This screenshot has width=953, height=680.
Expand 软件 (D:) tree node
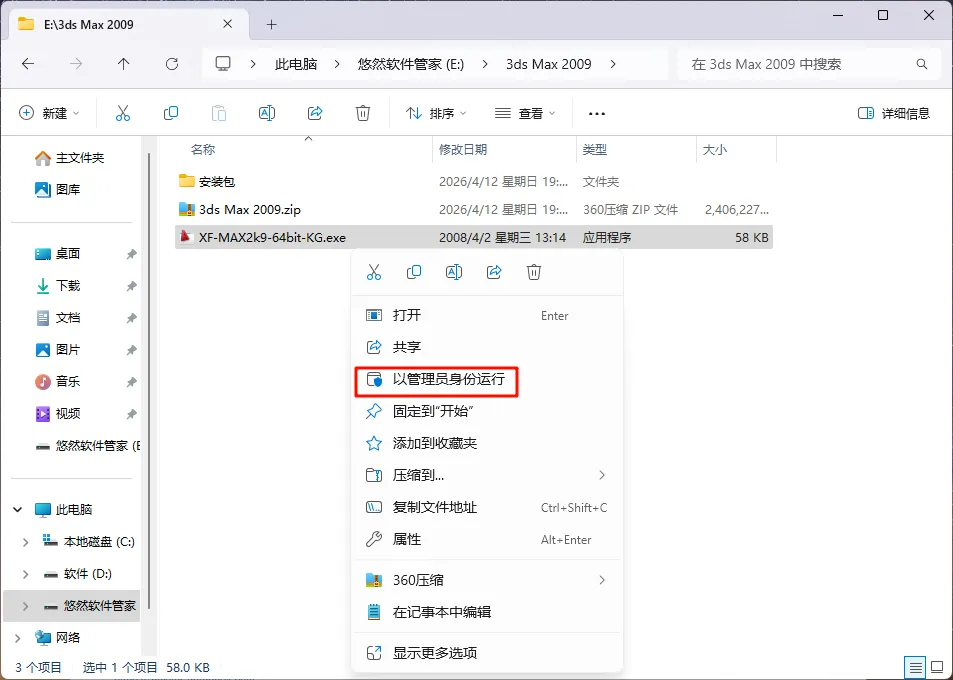click(25, 574)
